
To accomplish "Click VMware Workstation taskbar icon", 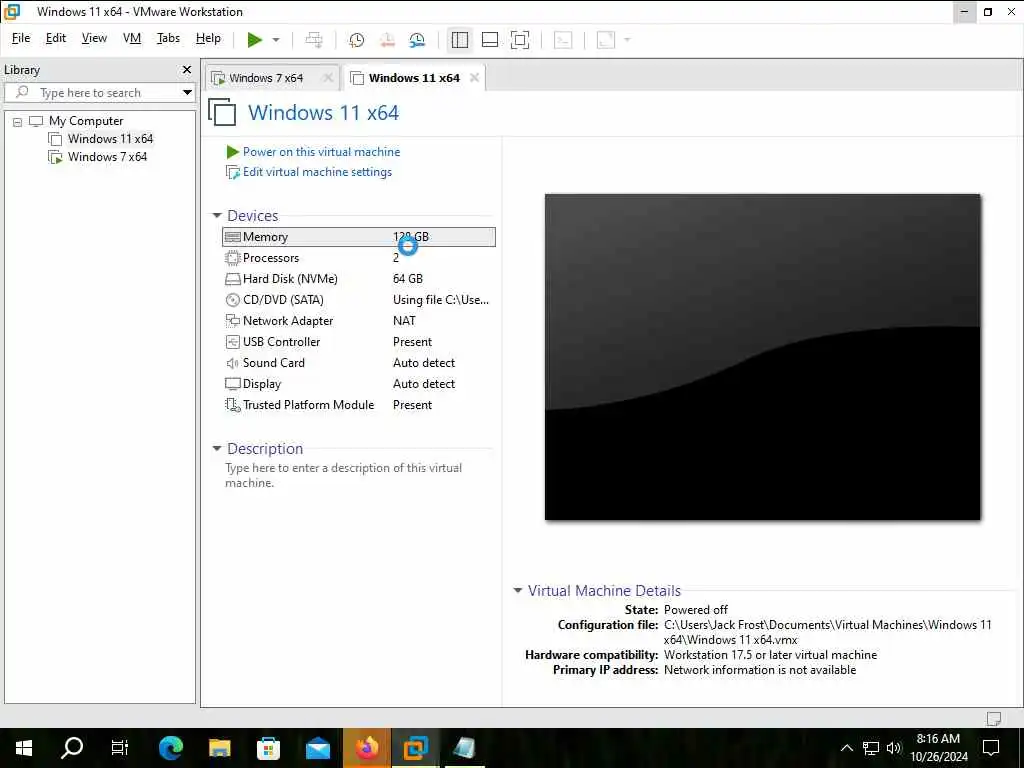I will click(x=415, y=748).
